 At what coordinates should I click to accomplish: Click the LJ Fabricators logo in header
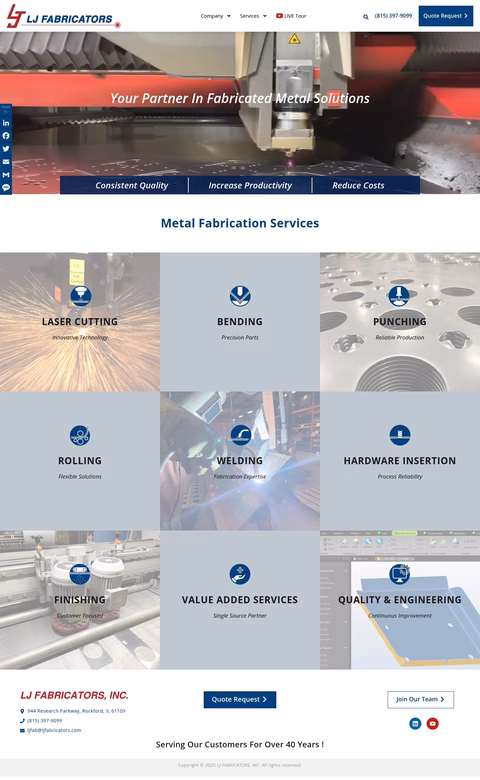[63, 16]
